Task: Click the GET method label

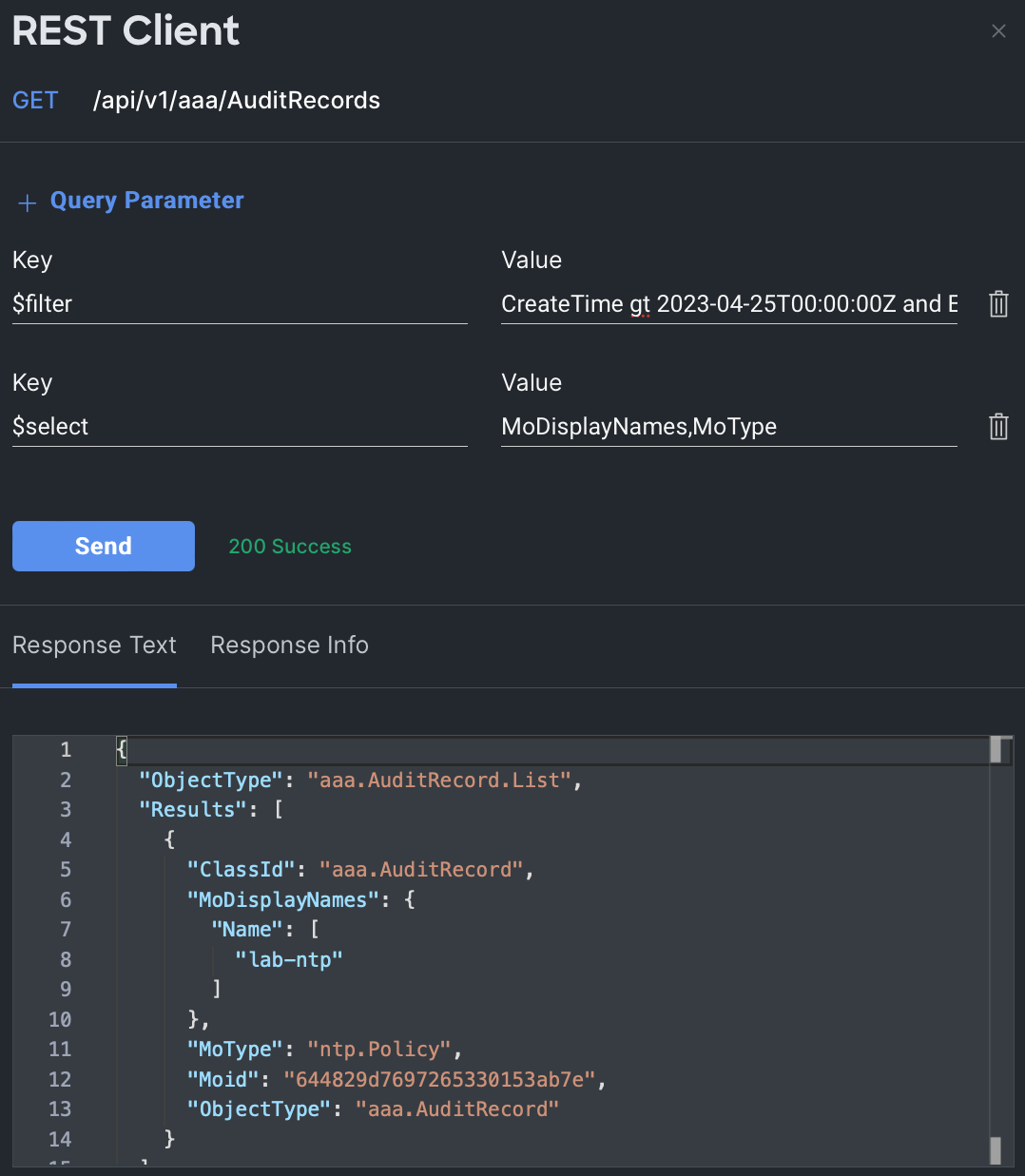Action: [35, 100]
